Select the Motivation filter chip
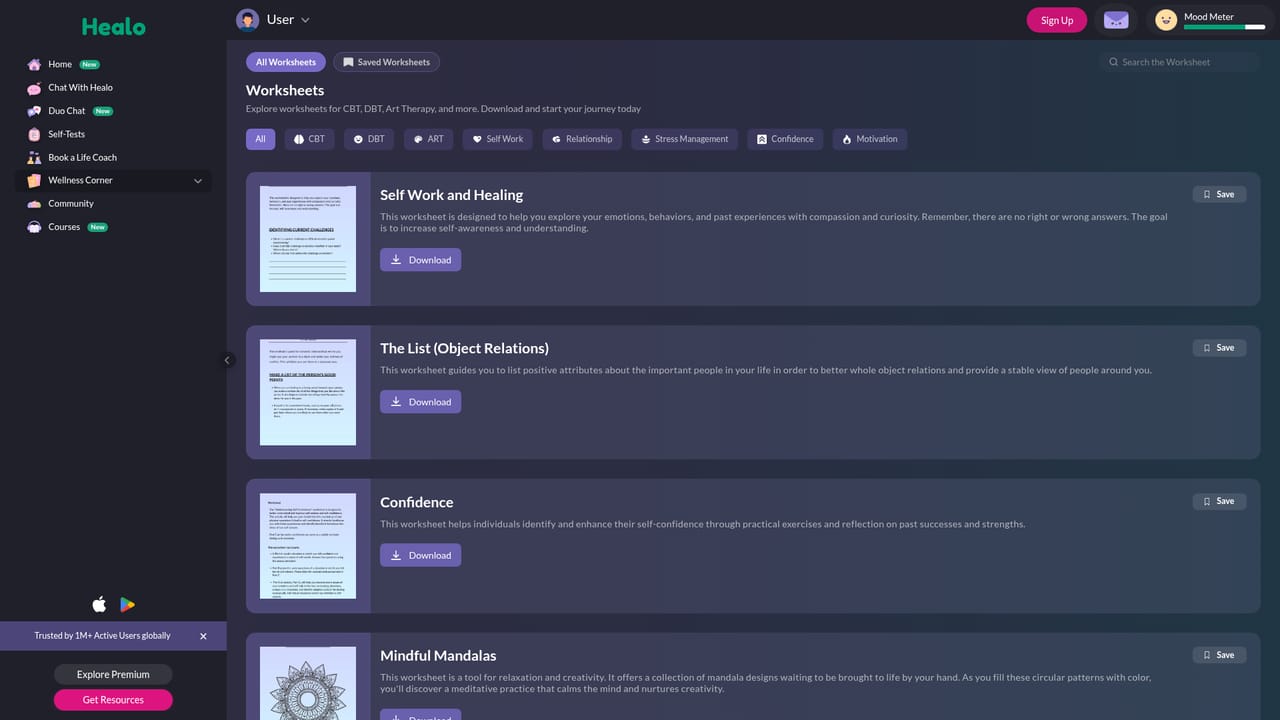This screenshot has width=1280, height=720. pos(870,139)
